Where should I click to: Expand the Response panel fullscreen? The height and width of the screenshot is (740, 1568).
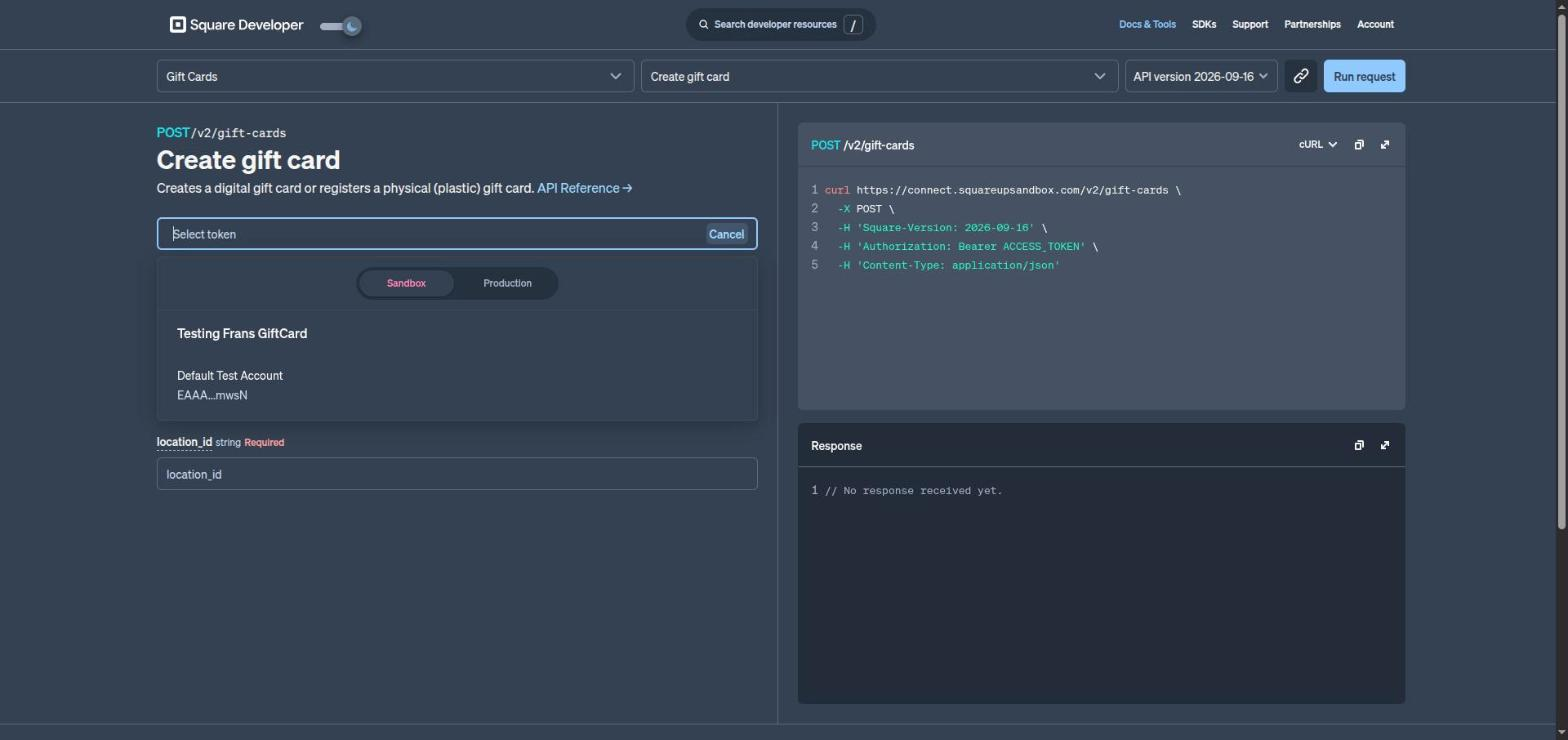(1385, 446)
